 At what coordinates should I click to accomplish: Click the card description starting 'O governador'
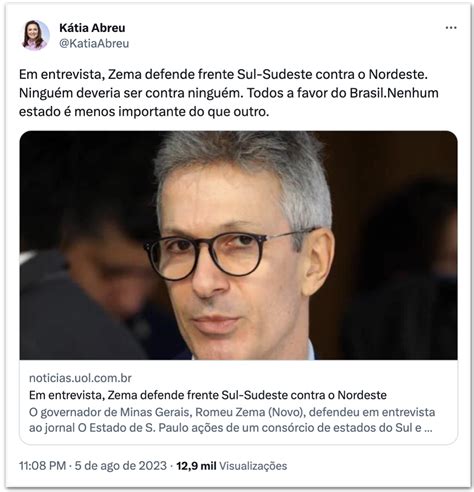coord(232,420)
